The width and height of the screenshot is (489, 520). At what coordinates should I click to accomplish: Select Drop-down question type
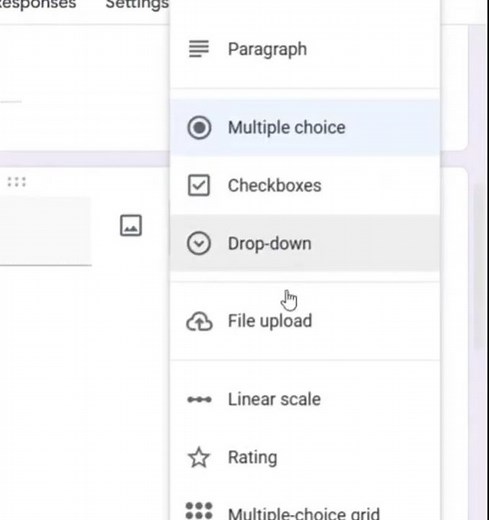click(305, 243)
